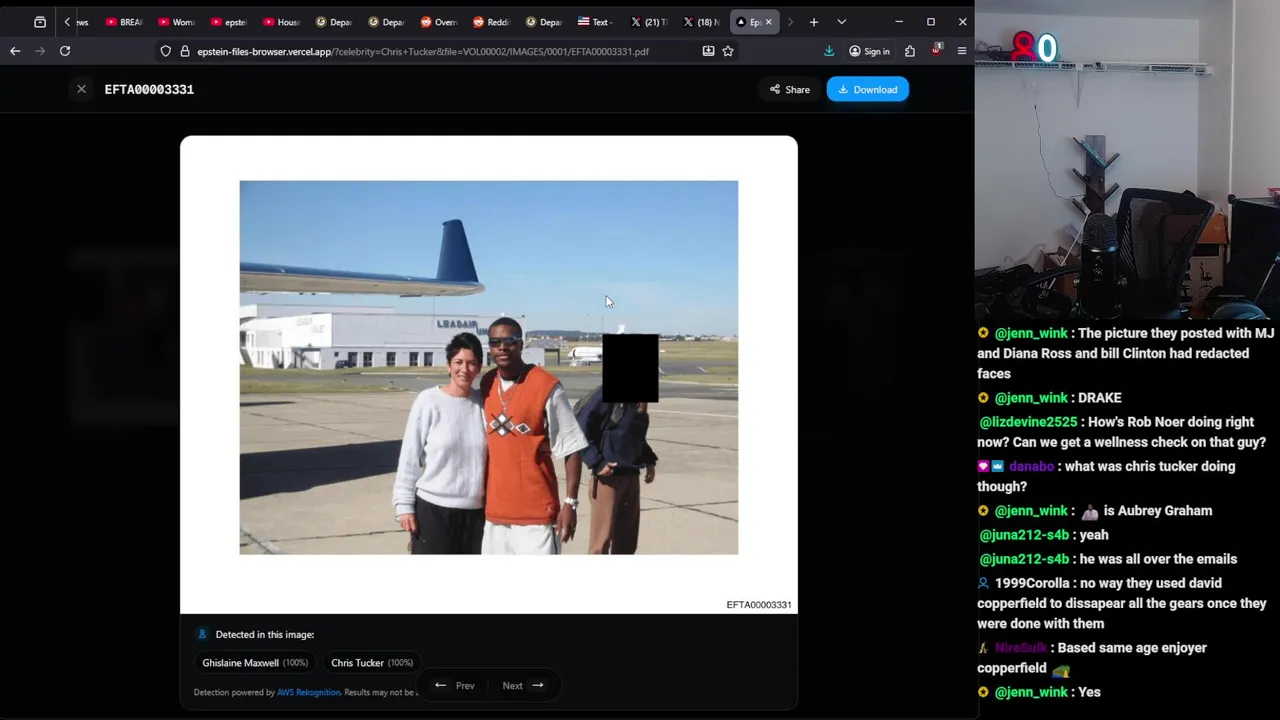The height and width of the screenshot is (720, 1280).
Task: Open the new tab with plus icon
Action: 814,22
